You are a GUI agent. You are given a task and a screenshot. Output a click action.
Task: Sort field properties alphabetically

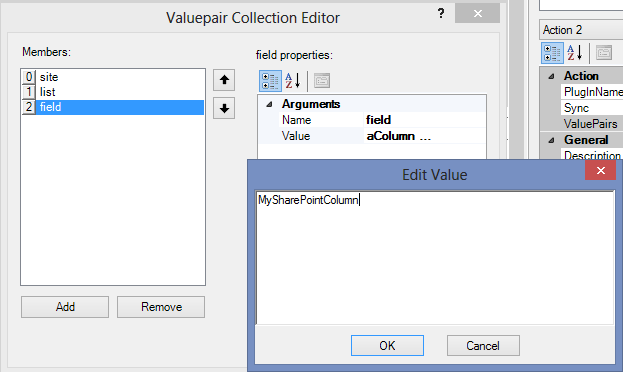click(x=293, y=81)
